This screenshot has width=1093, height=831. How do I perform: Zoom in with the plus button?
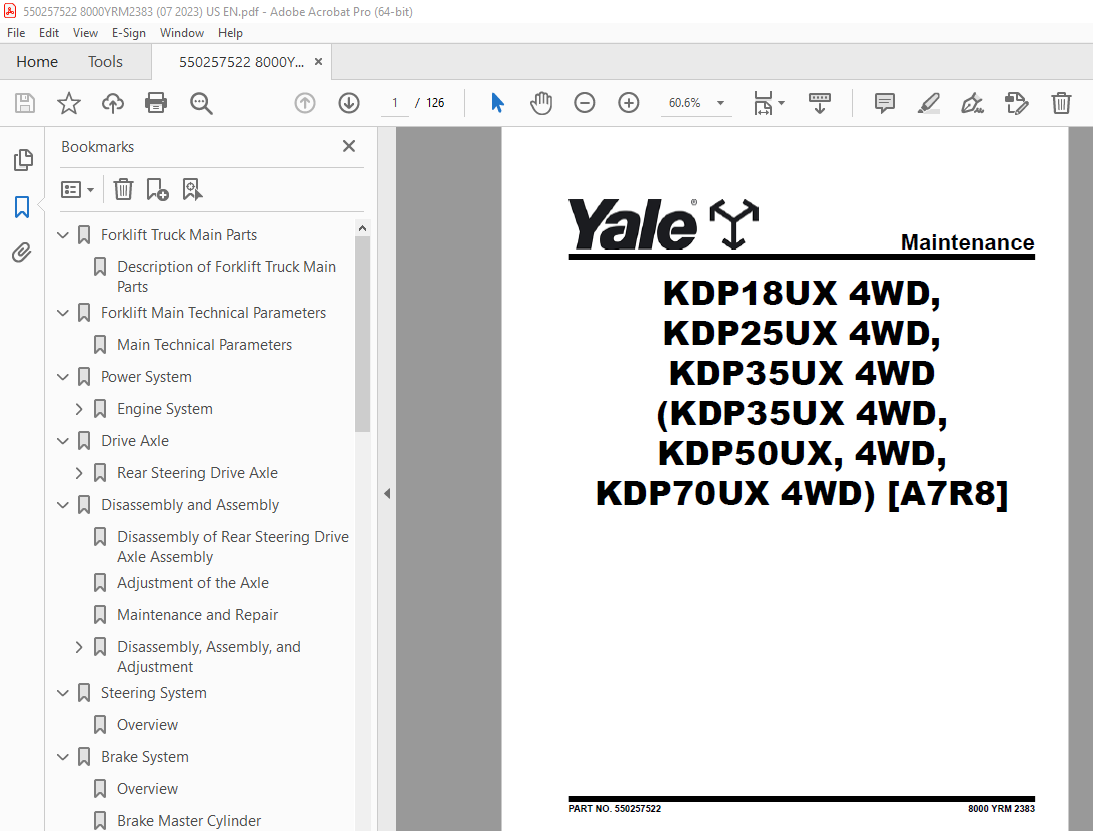(628, 103)
